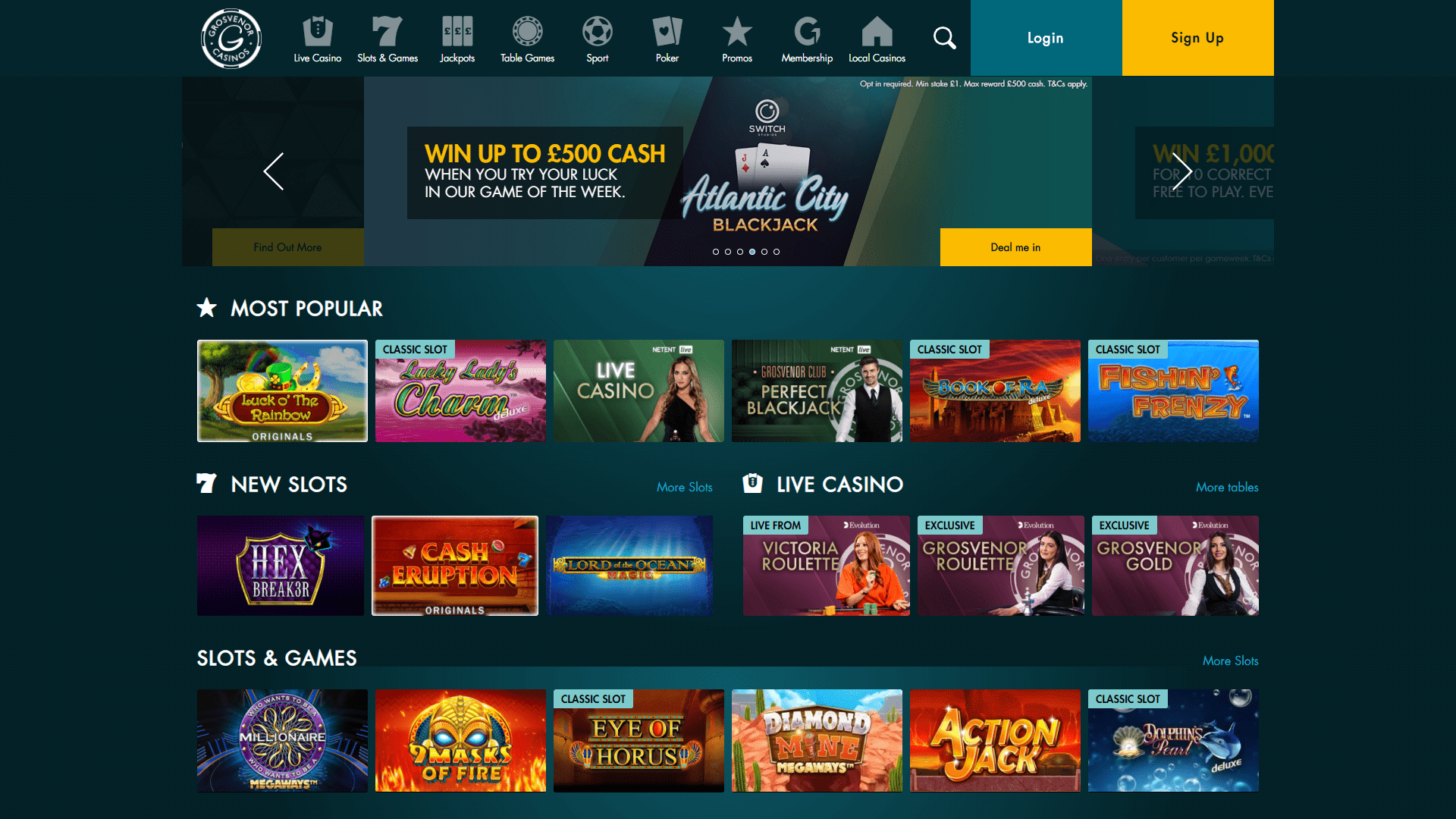This screenshot has height=819, width=1456.
Task: Open the Slots & Games seven icon
Action: pyautogui.click(x=387, y=32)
